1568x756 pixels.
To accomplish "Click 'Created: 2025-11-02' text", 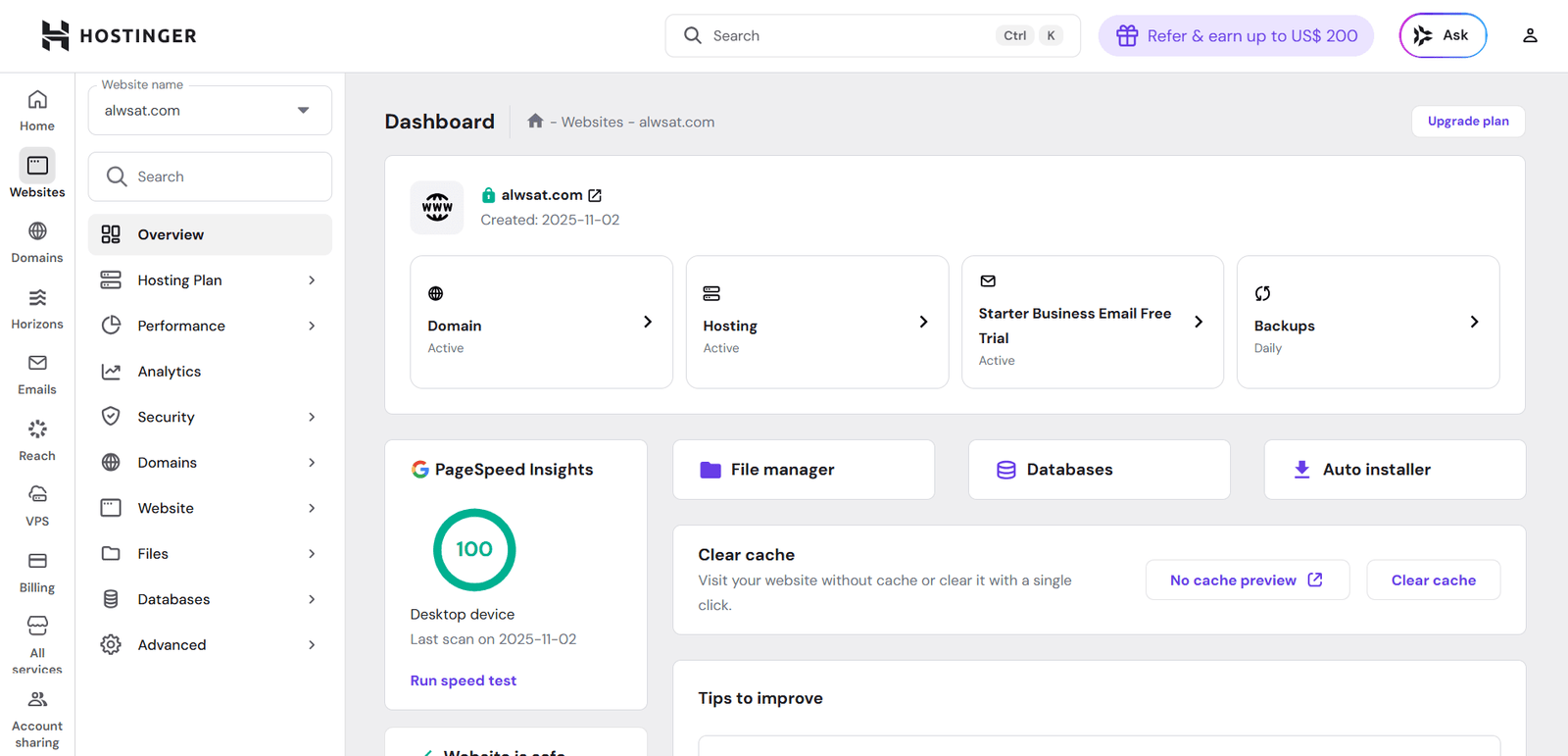I will click(x=550, y=220).
